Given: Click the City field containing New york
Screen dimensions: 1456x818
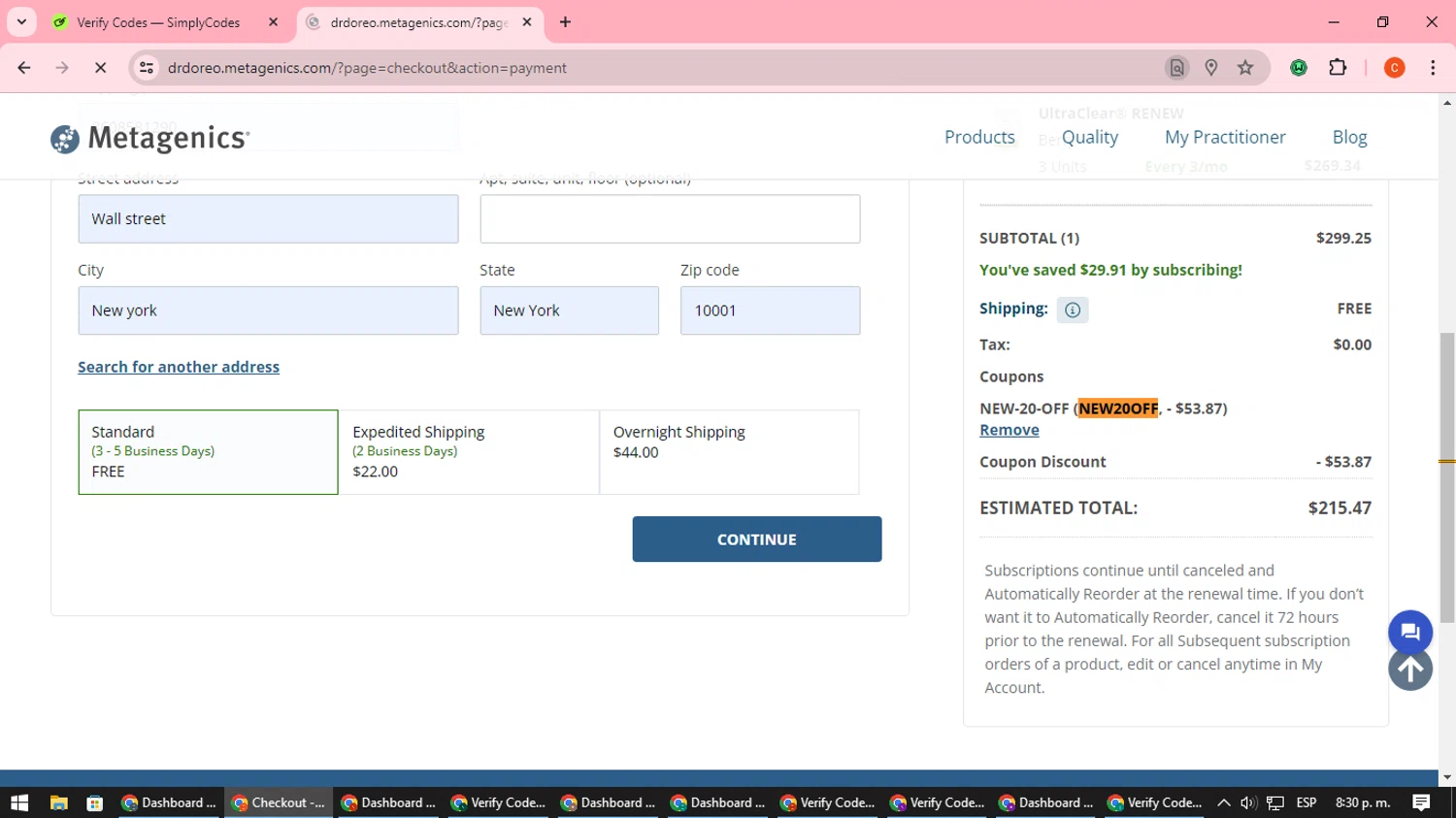Looking at the screenshot, I should pyautogui.click(x=268, y=311).
